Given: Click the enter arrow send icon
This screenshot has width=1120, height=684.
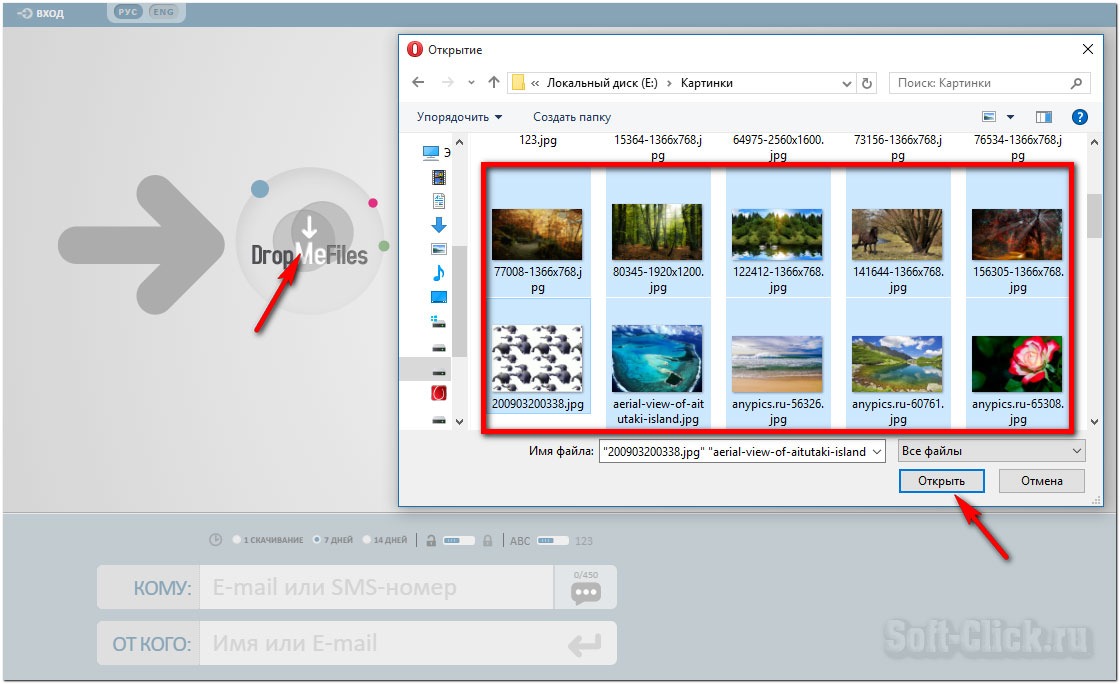Looking at the screenshot, I should pos(584,645).
